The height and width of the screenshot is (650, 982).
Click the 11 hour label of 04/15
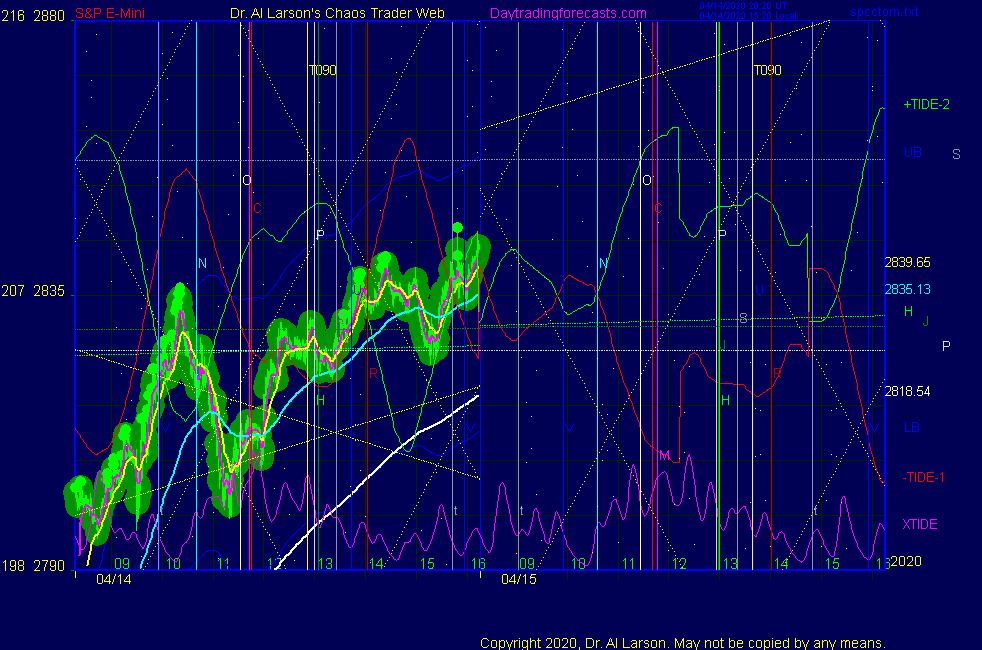pyautogui.click(x=629, y=564)
